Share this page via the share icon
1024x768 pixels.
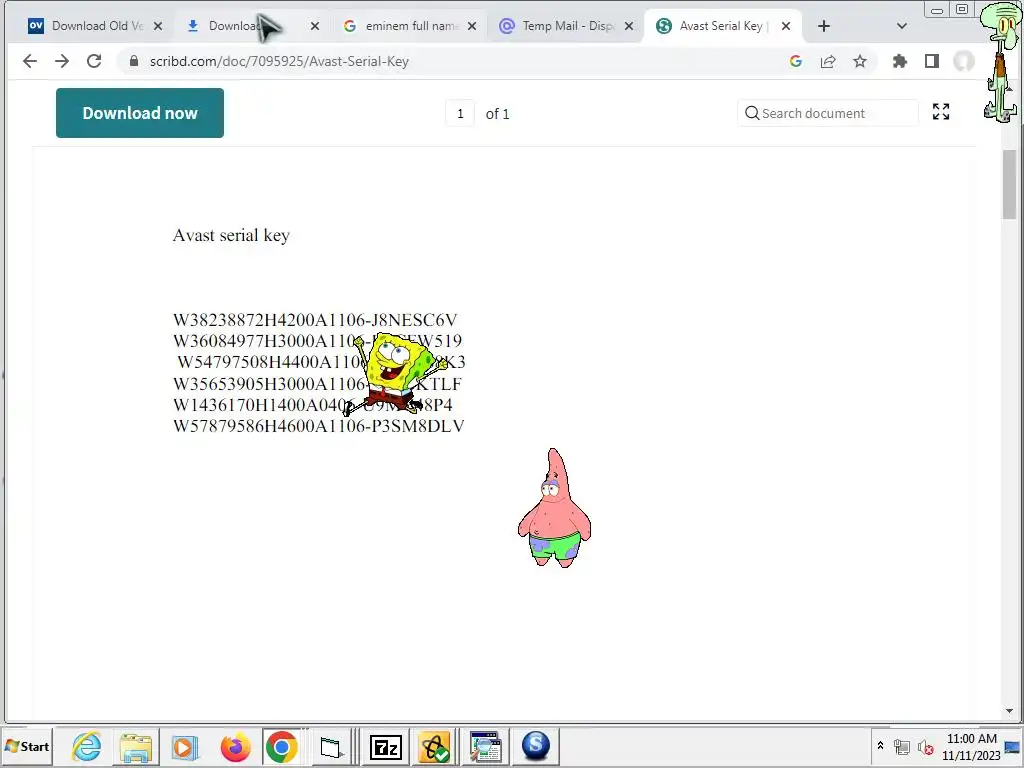[x=828, y=61]
